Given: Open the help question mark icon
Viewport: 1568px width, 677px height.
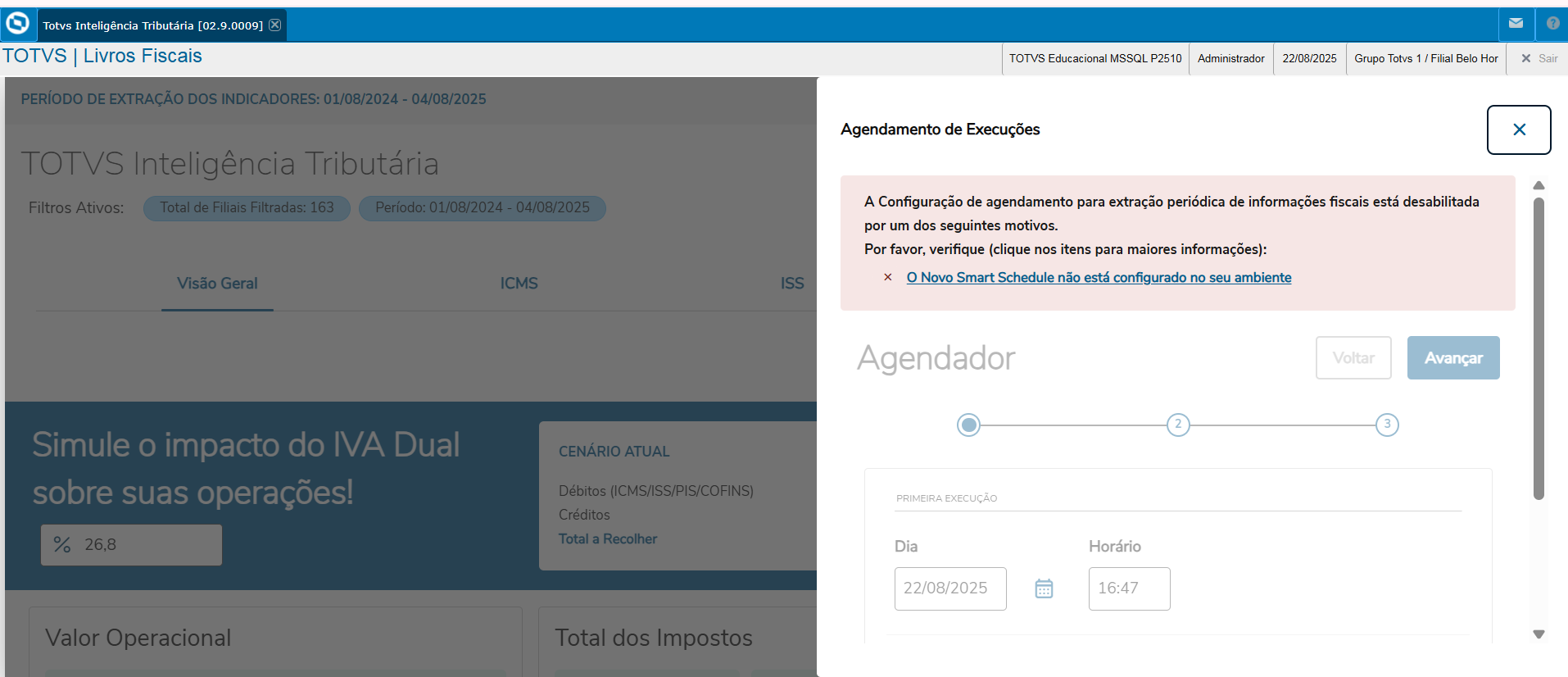Looking at the screenshot, I should 1552,24.
